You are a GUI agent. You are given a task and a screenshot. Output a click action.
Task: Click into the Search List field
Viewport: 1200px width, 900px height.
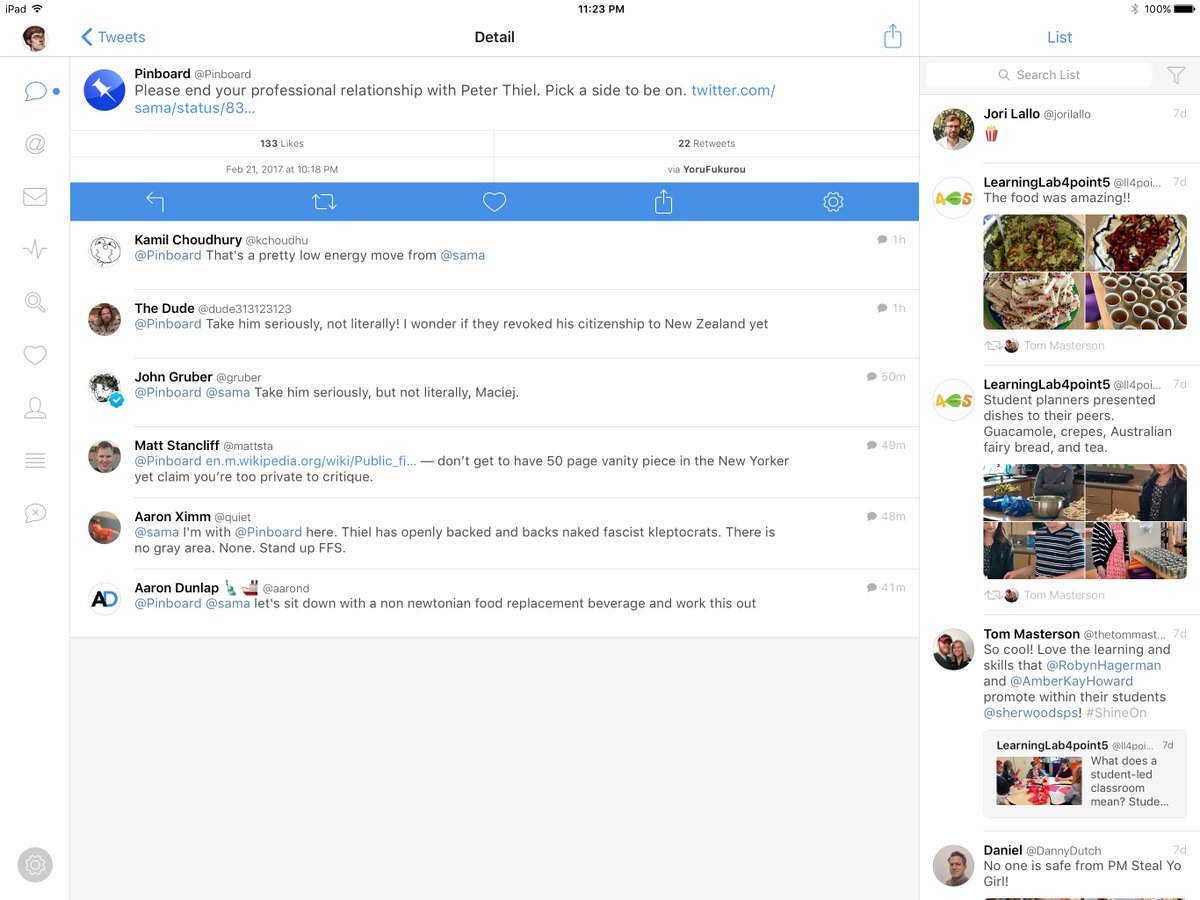click(1039, 75)
